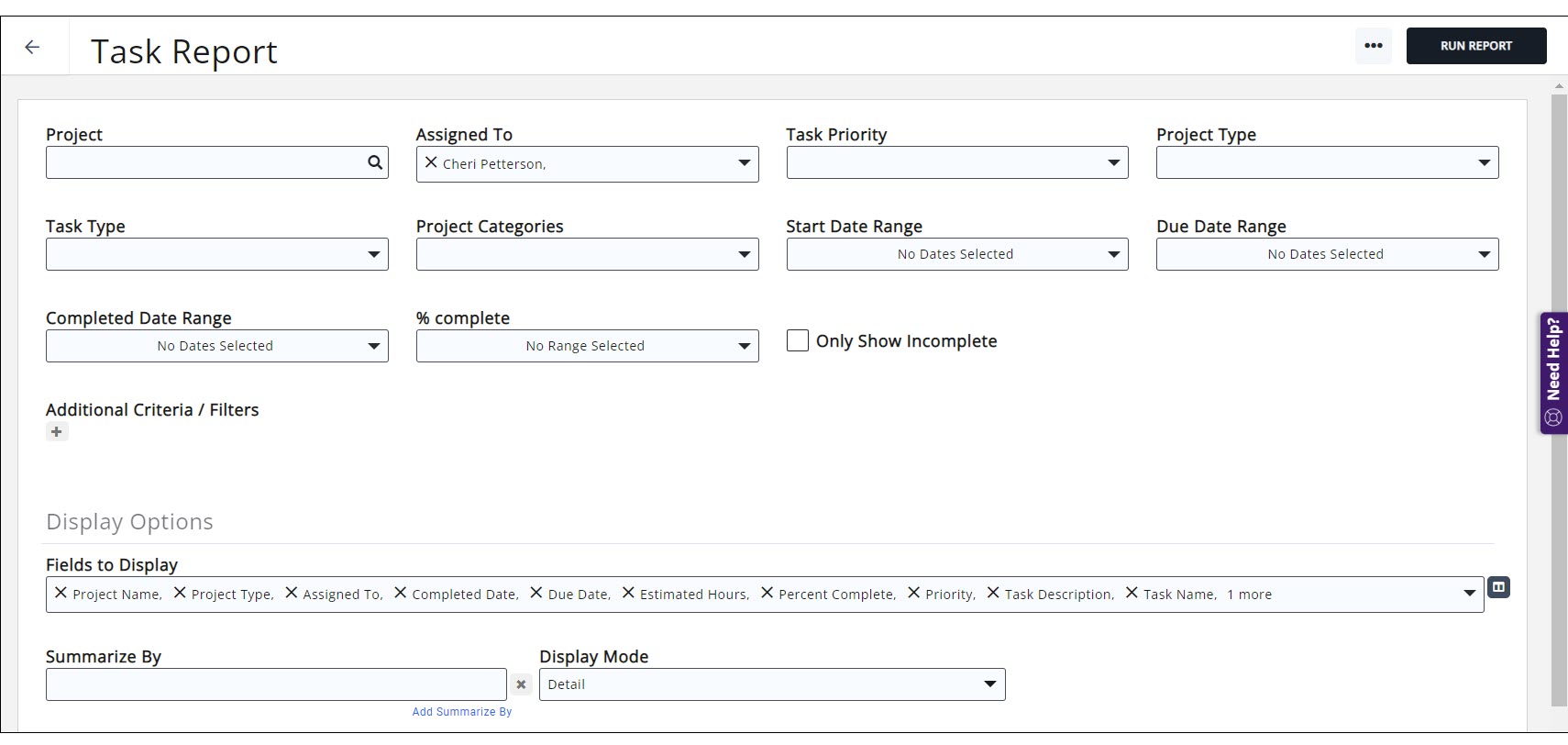The image size is (1568, 745).
Task: Remove the Priority field tag
Action: tap(913, 593)
